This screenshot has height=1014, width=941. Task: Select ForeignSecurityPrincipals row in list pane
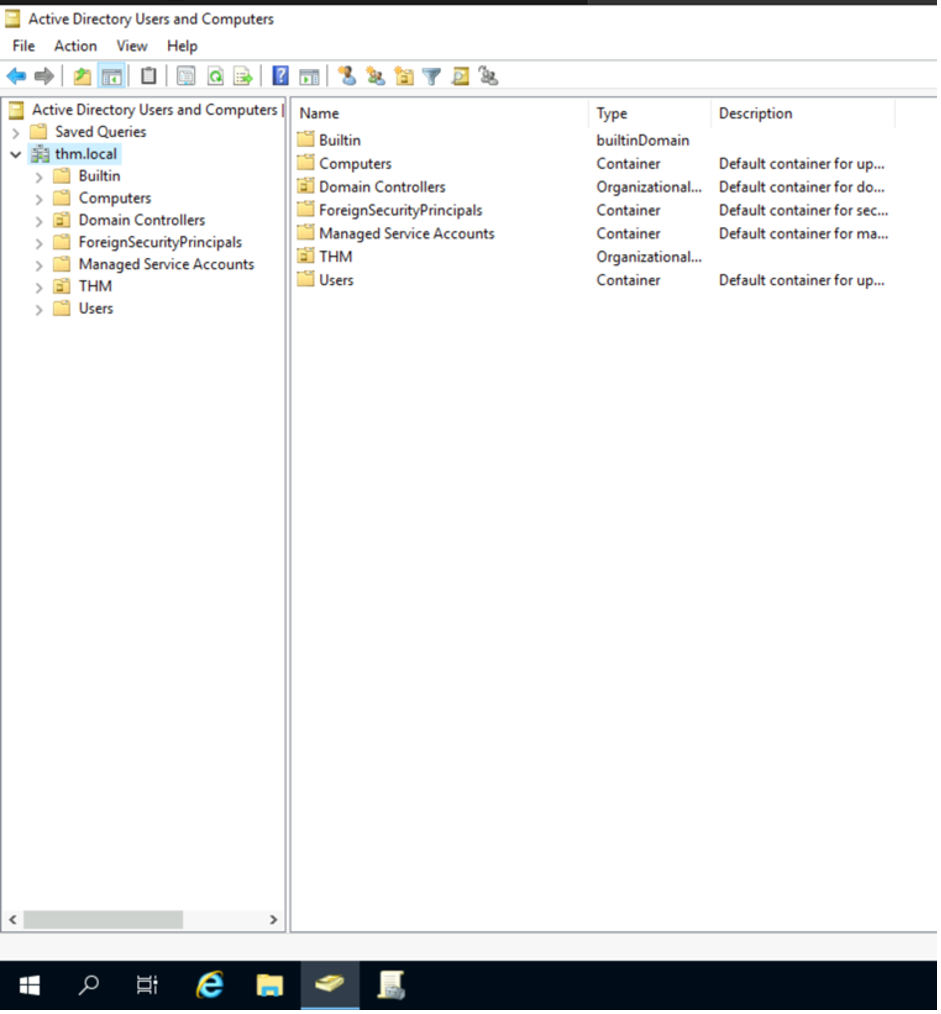click(593, 210)
